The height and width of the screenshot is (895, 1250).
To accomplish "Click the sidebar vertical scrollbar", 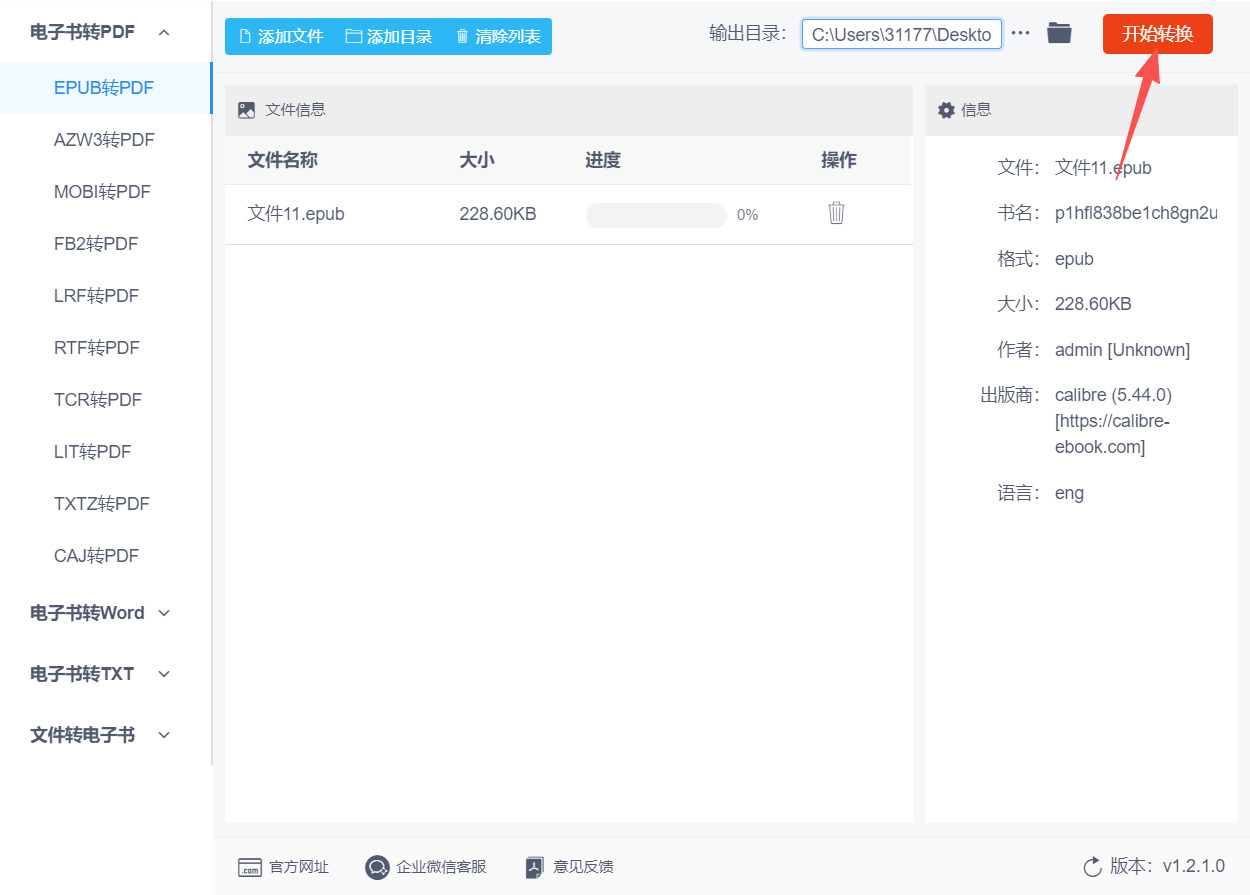I will click(x=211, y=383).
